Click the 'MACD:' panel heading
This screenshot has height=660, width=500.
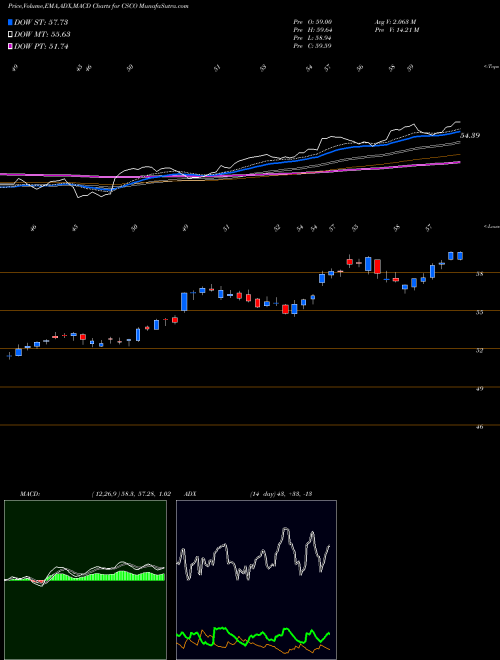click(x=29, y=494)
